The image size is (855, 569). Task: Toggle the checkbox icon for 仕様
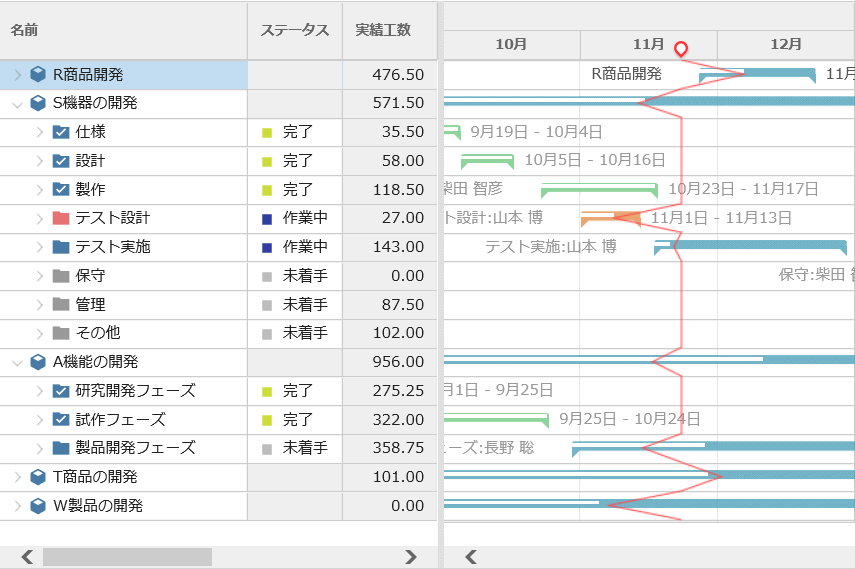(x=61, y=132)
